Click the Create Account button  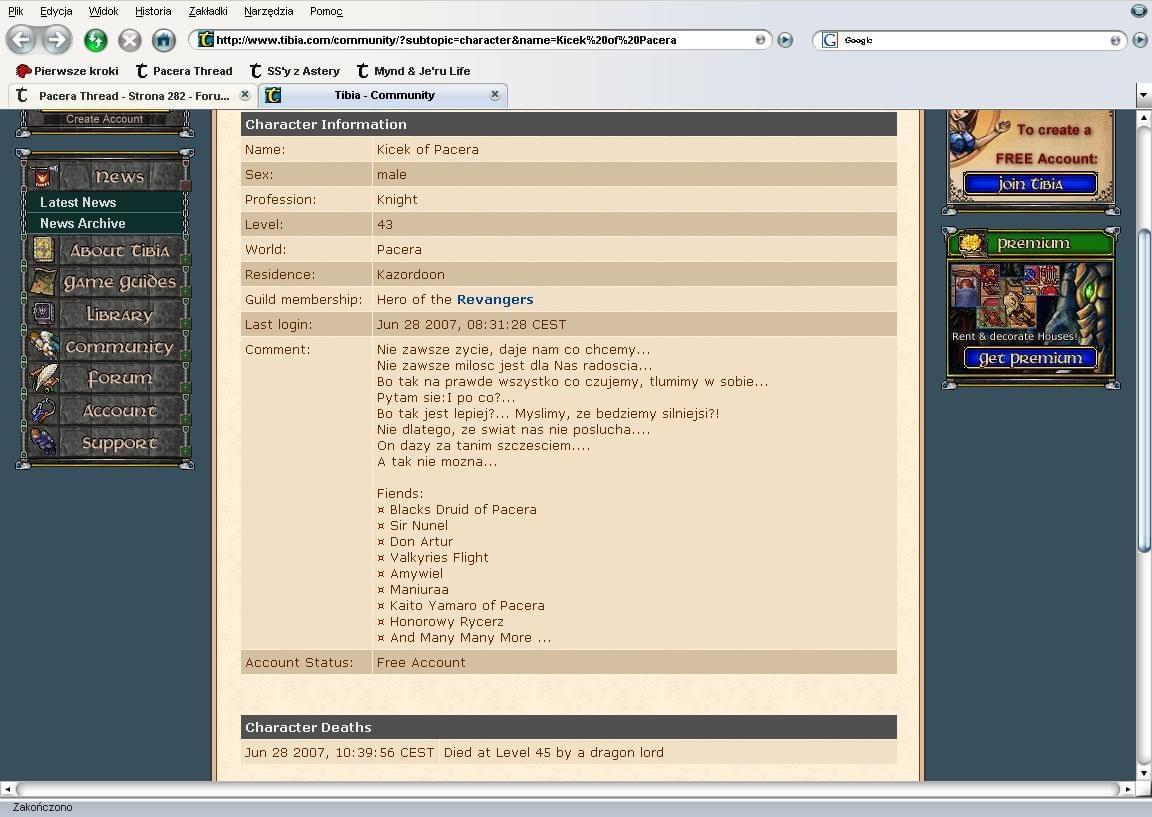pyautogui.click(x=104, y=119)
